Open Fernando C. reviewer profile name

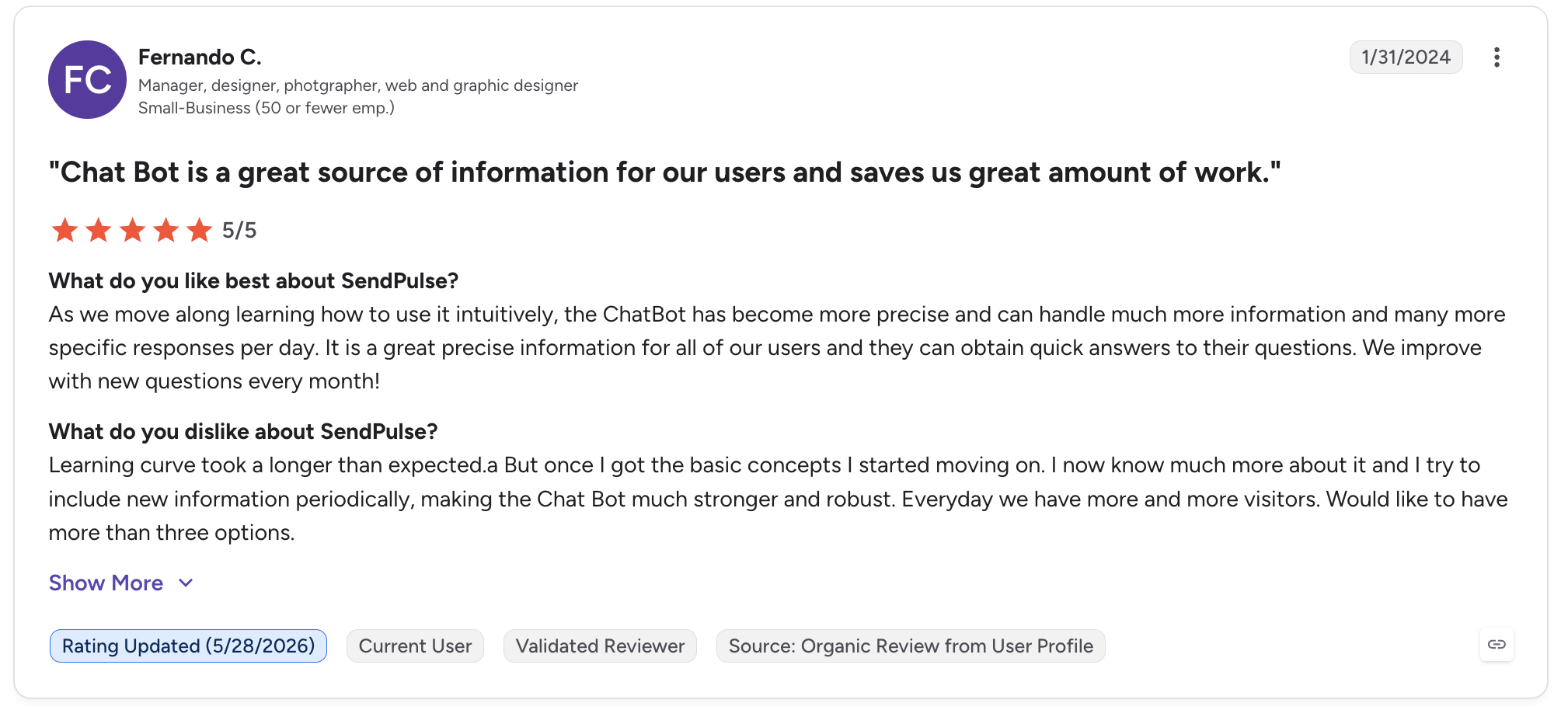pos(200,57)
